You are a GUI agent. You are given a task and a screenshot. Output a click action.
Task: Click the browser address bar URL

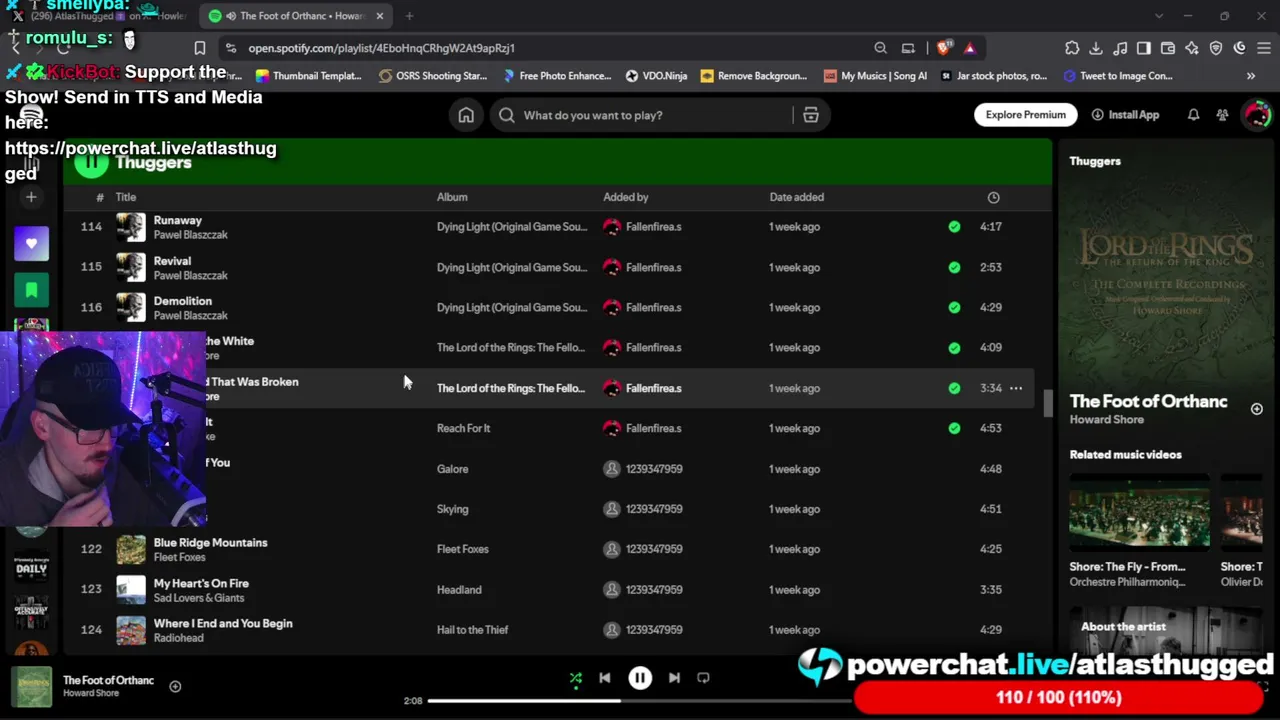(x=382, y=48)
